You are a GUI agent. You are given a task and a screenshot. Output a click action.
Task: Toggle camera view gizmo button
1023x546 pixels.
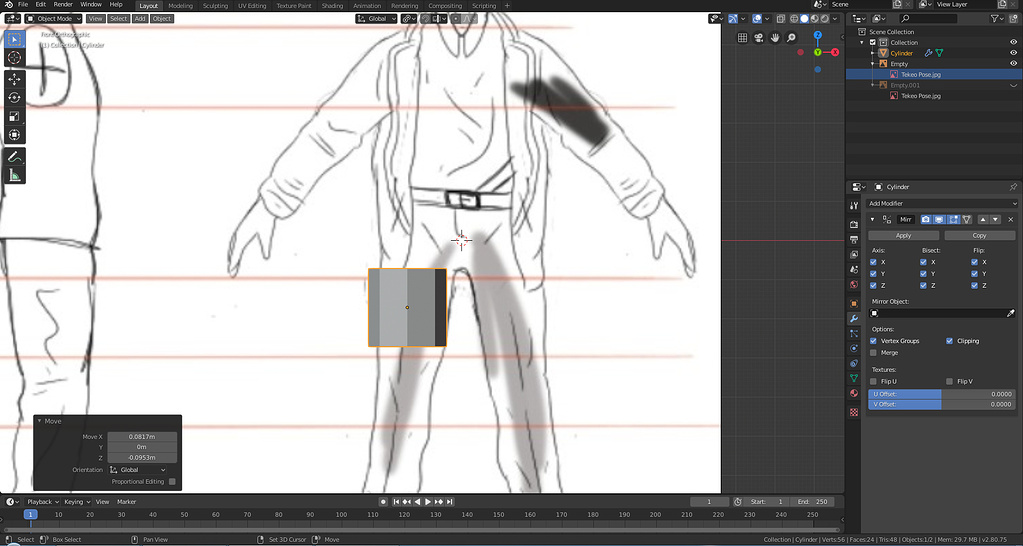(x=759, y=38)
